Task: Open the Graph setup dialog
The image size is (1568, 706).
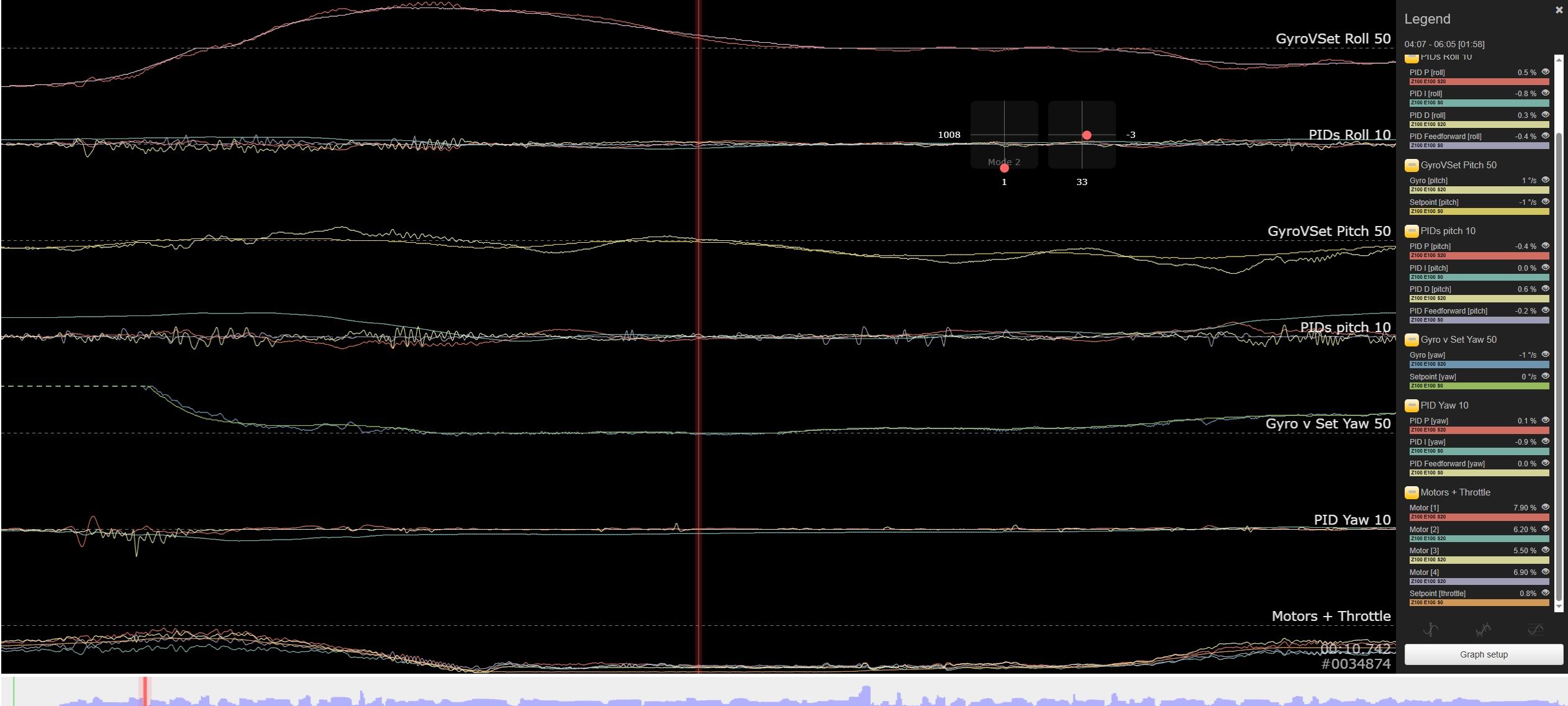Action: click(1484, 654)
